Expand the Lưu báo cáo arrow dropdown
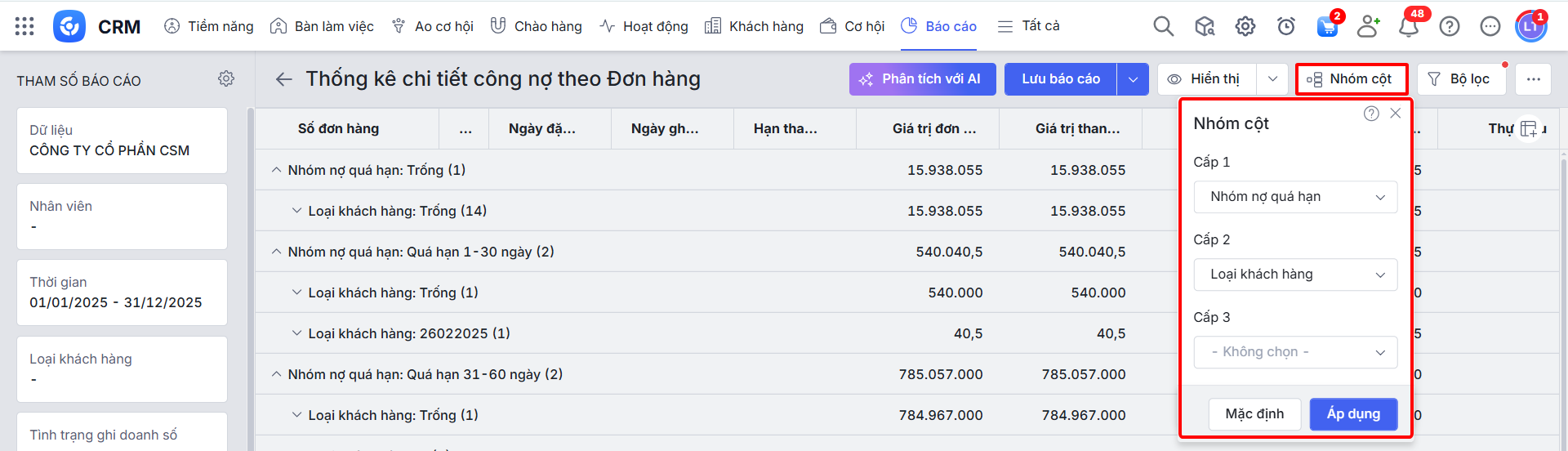 [1133, 79]
